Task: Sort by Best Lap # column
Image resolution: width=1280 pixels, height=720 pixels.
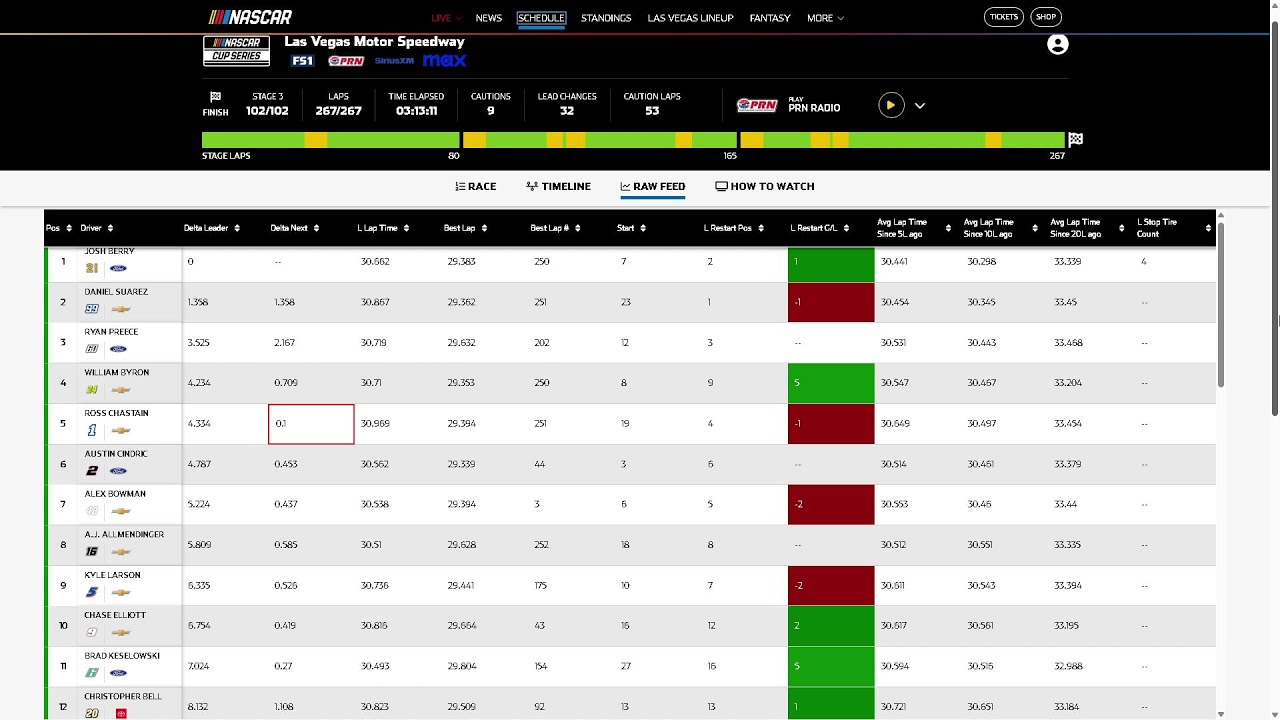Action: coord(555,228)
